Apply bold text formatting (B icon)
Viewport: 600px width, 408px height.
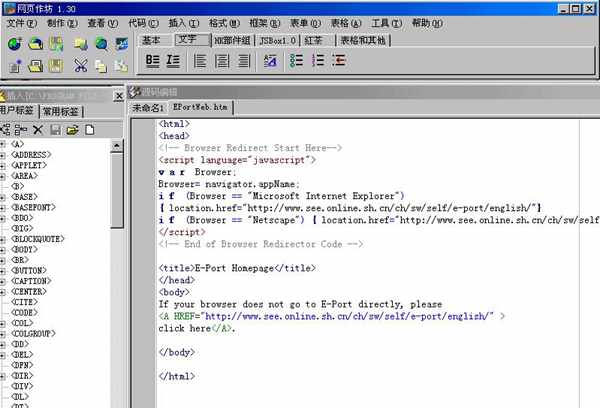coord(152,60)
